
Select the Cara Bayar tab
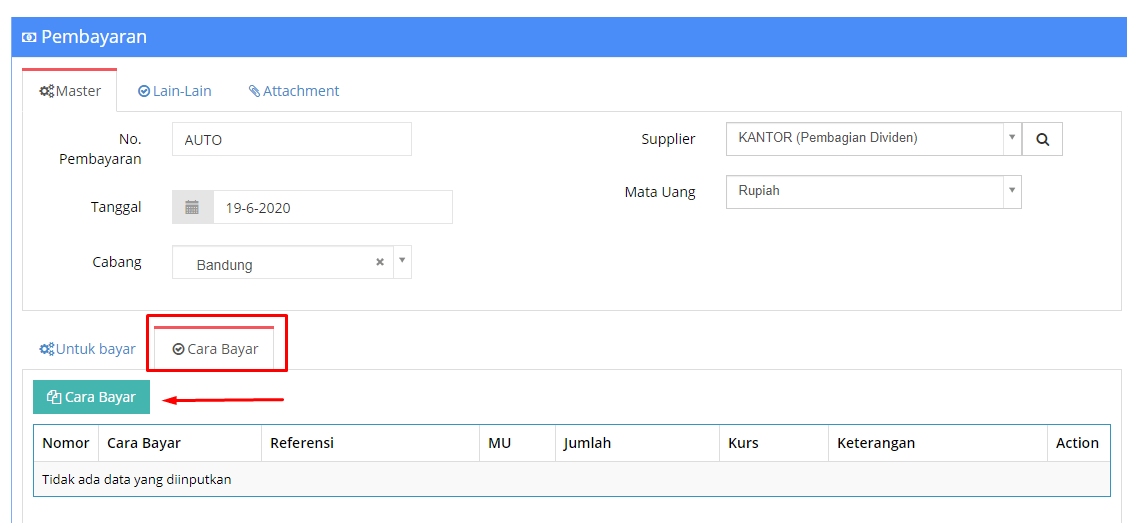click(x=215, y=349)
